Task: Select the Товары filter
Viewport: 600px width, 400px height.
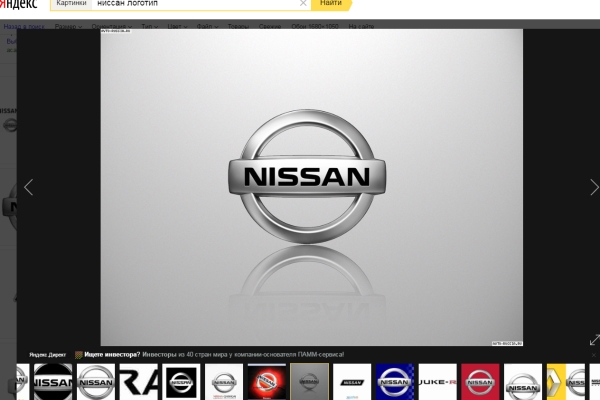Action: [x=238, y=26]
